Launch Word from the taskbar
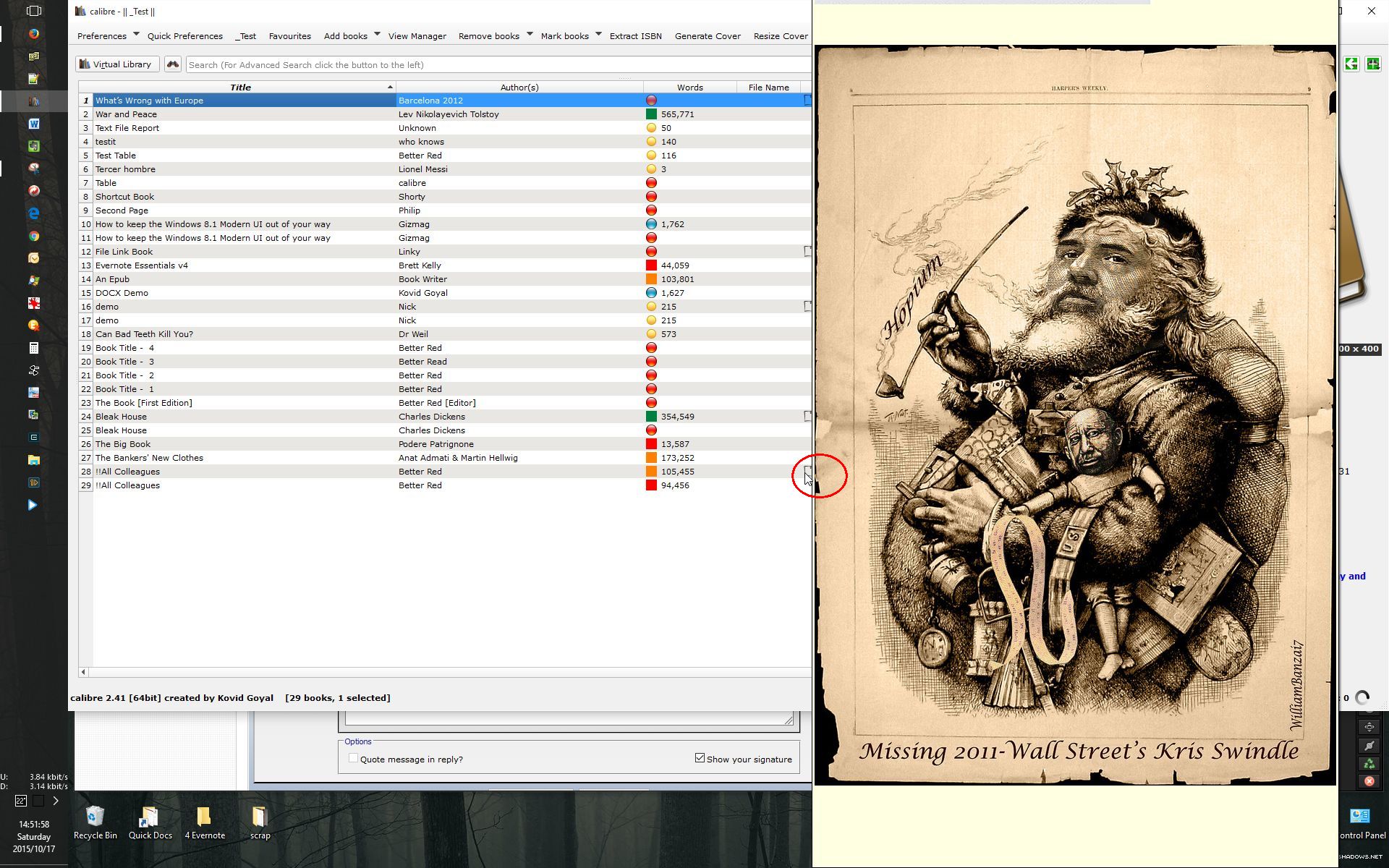Image resolution: width=1389 pixels, height=868 pixels. click(33, 124)
